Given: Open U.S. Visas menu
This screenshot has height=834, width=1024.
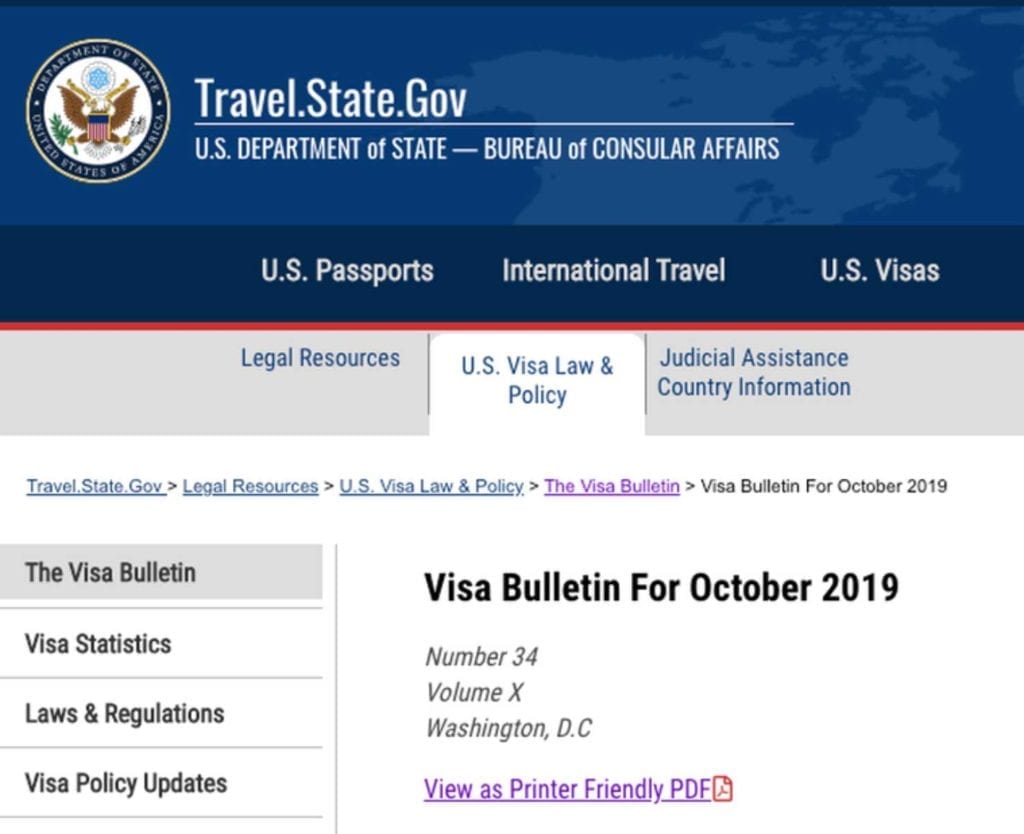Looking at the screenshot, I should tap(880, 270).
